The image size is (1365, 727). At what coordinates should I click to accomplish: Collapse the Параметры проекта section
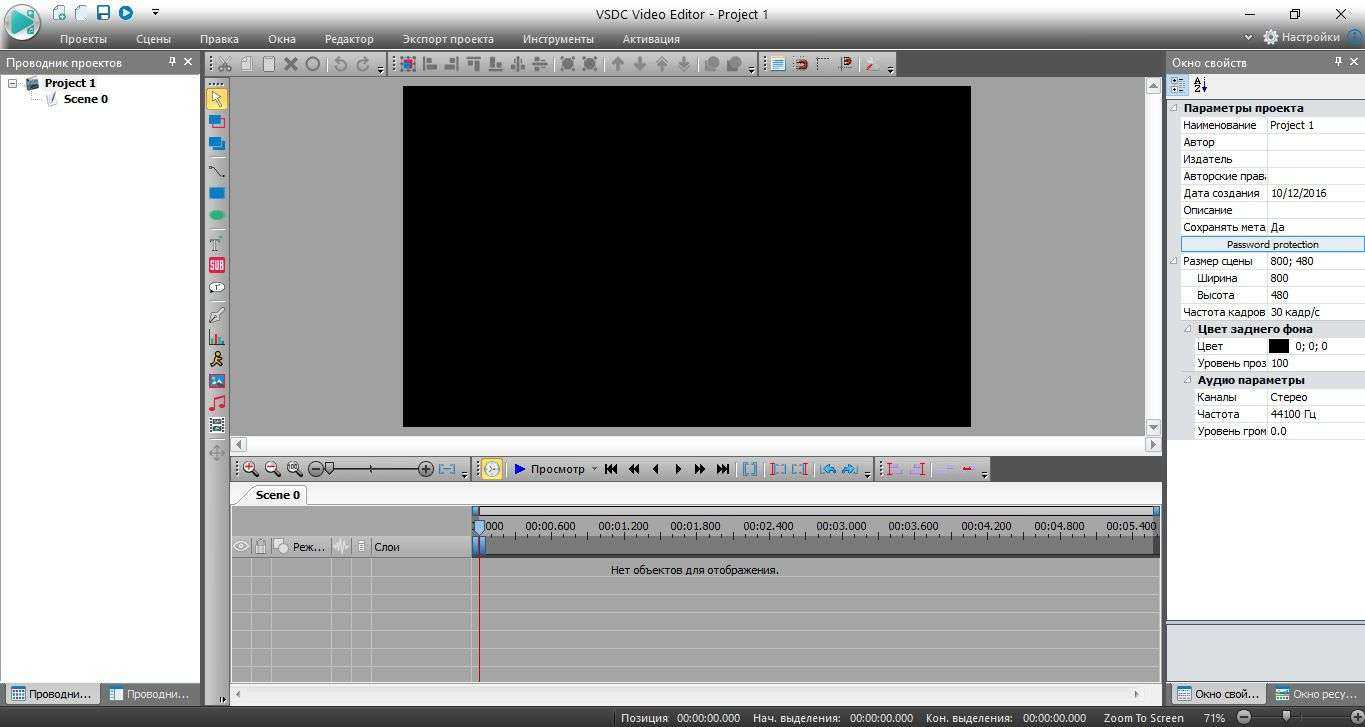1175,108
